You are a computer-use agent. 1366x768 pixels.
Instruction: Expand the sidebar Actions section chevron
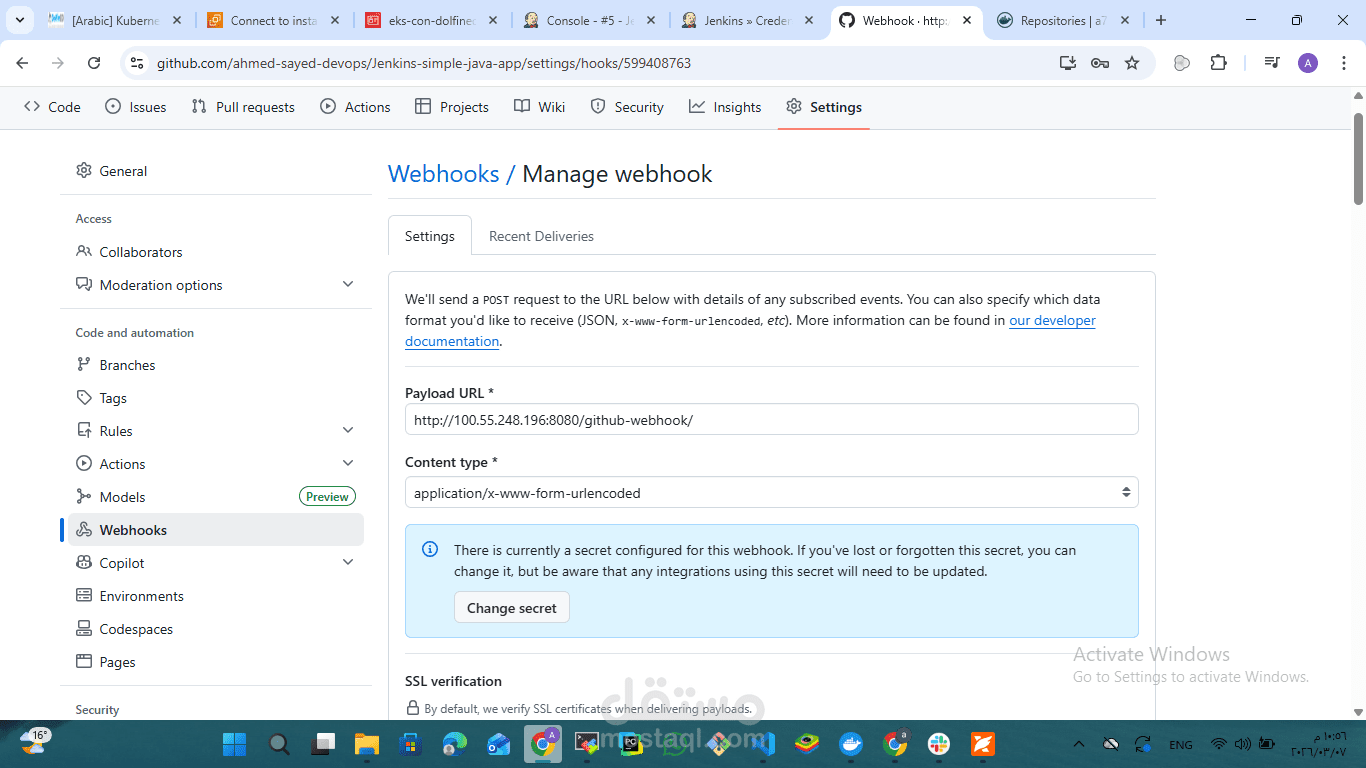pyautogui.click(x=348, y=464)
